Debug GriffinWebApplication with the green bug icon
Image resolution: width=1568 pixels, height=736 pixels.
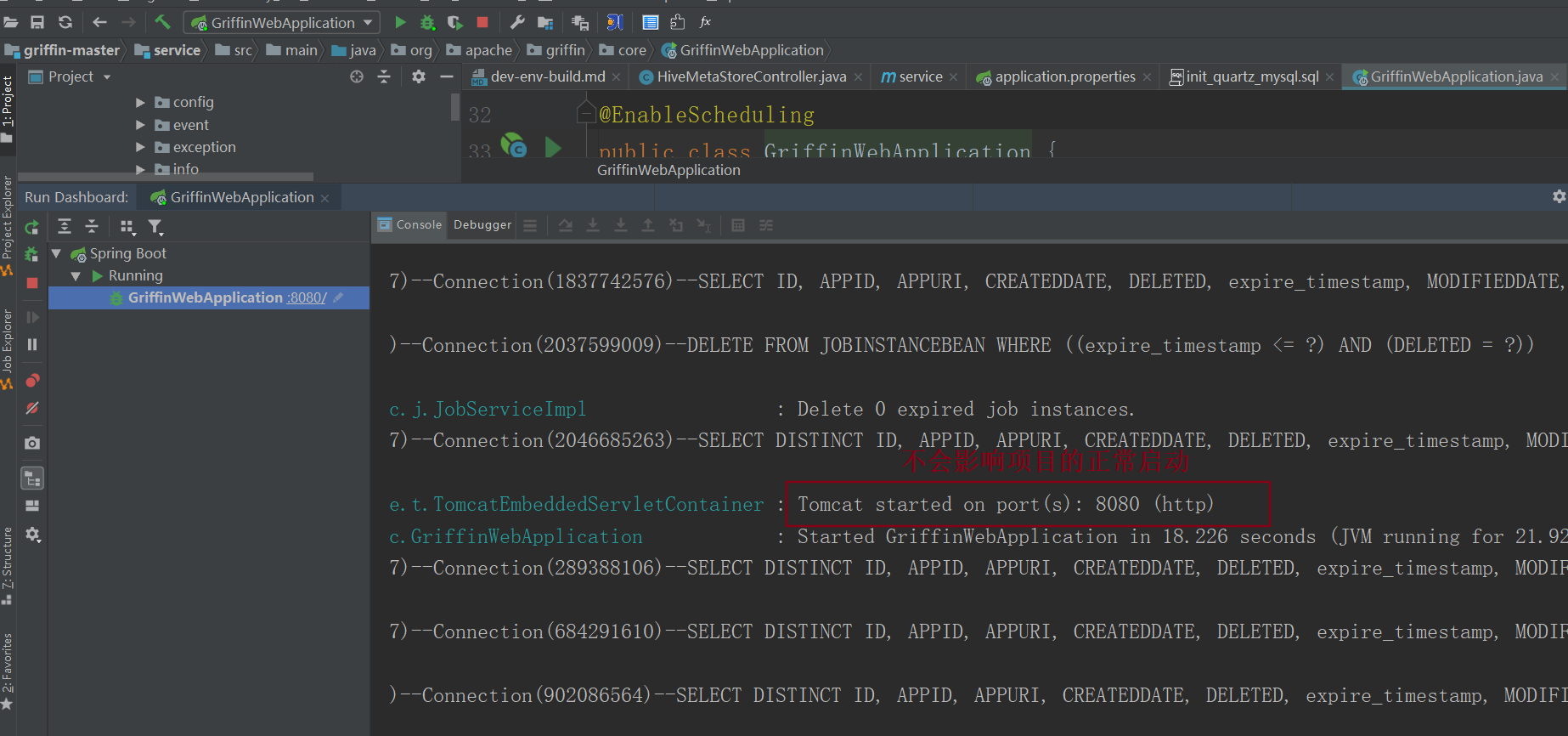point(428,23)
